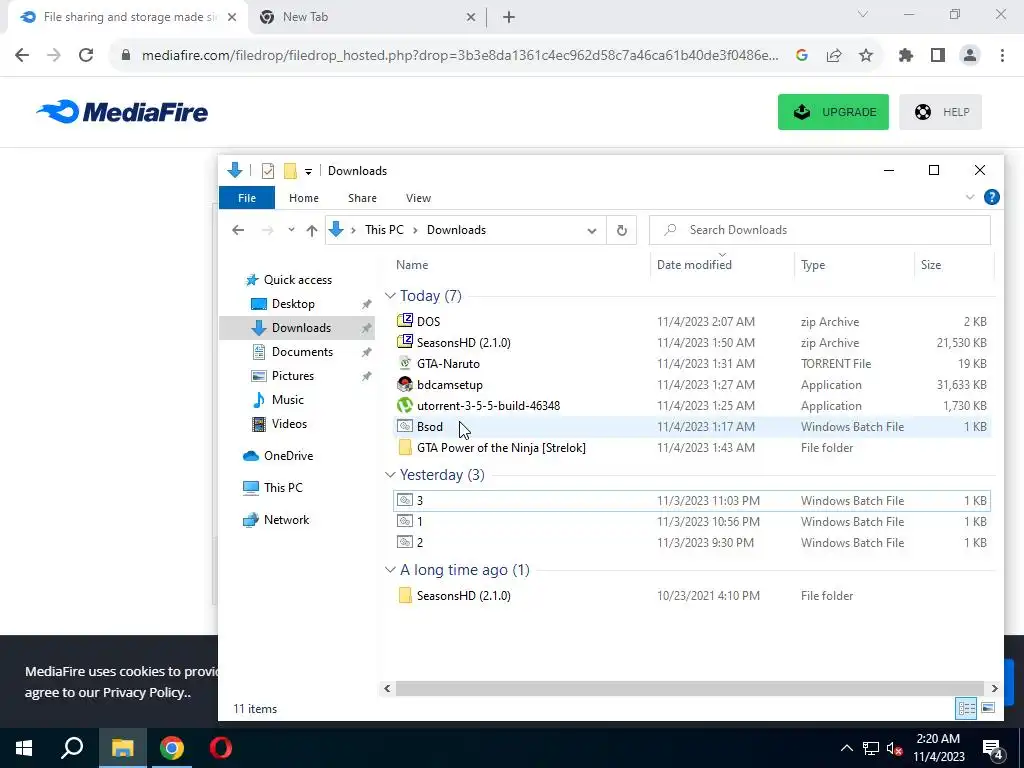Open the address bar history dropdown

(592, 231)
